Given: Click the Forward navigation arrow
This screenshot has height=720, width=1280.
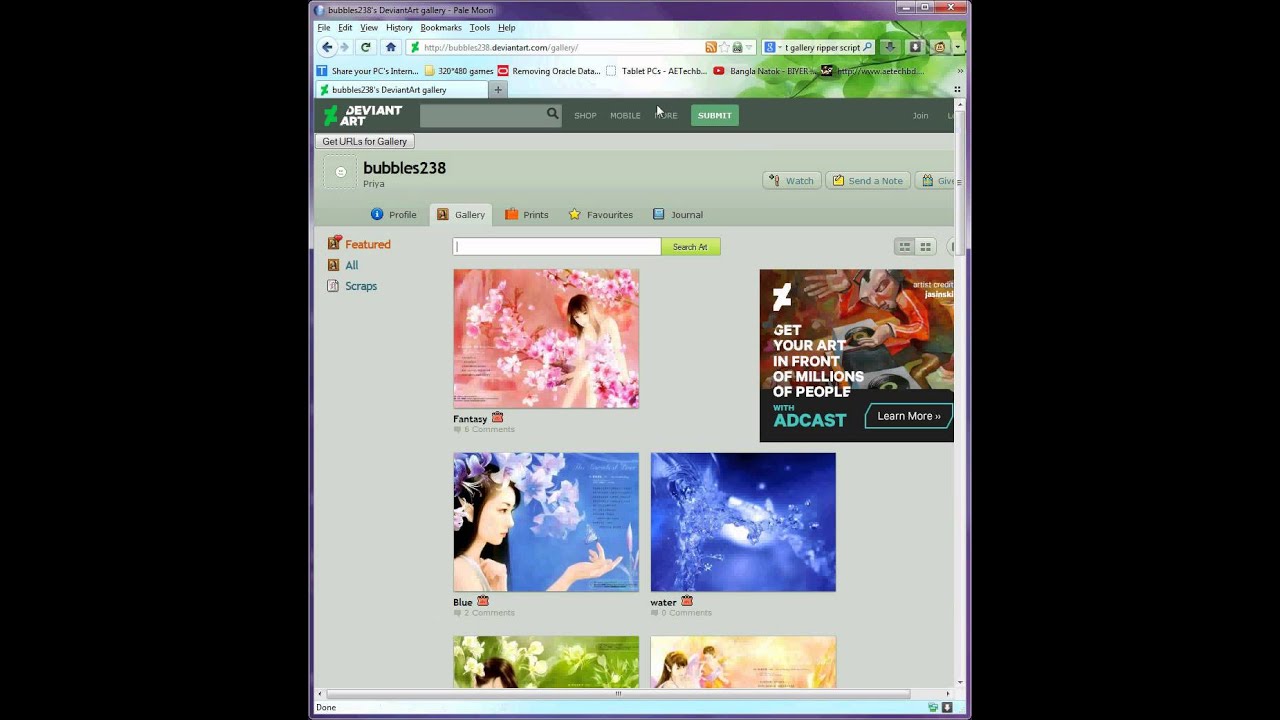Looking at the screenshot, I should point(344,47).
